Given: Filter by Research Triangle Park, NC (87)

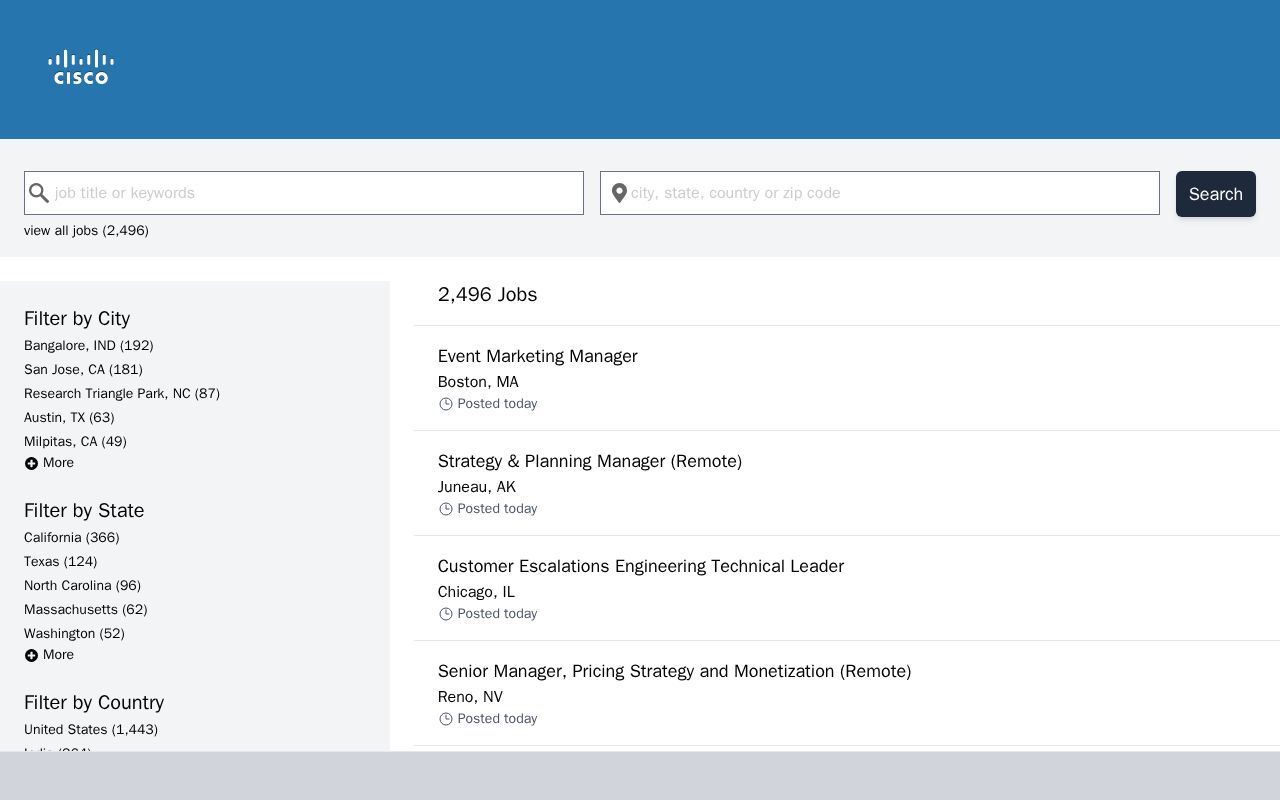Looking at the screenshot, I should coord(122,393).
